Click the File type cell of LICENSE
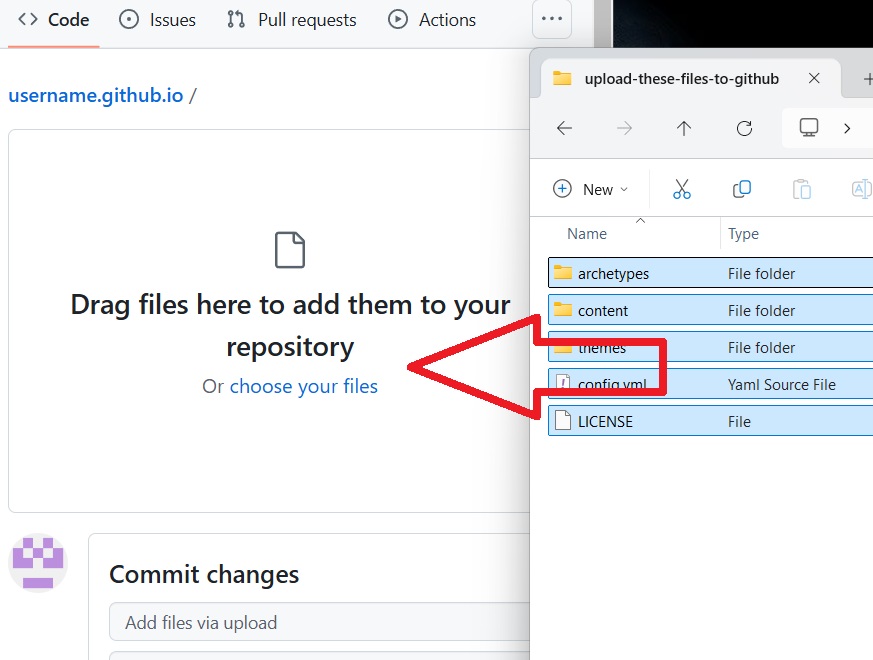Screen dimensions: 873x660 (739, 422)
